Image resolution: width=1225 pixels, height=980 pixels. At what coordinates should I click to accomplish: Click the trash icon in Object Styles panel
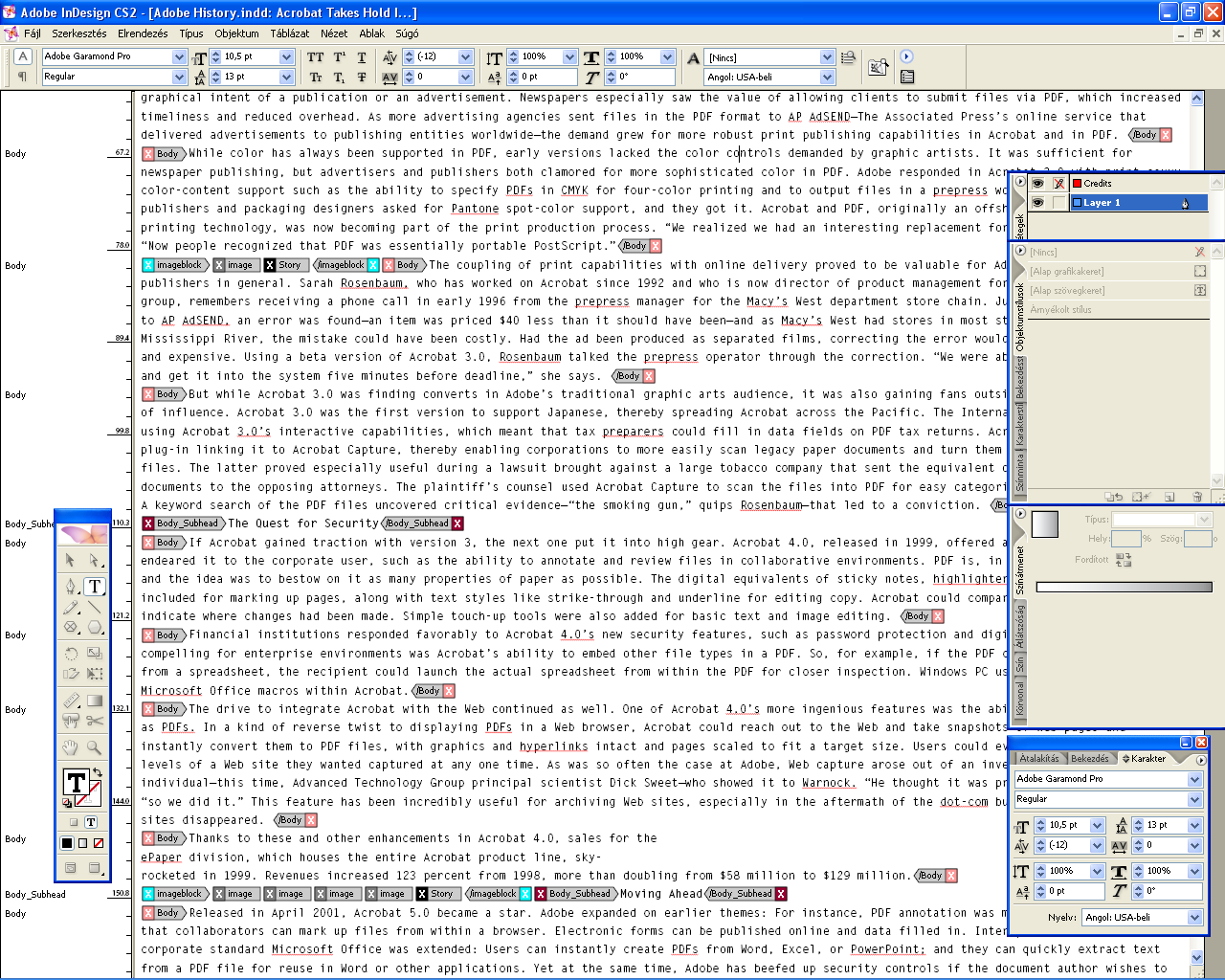[1196, 497]
